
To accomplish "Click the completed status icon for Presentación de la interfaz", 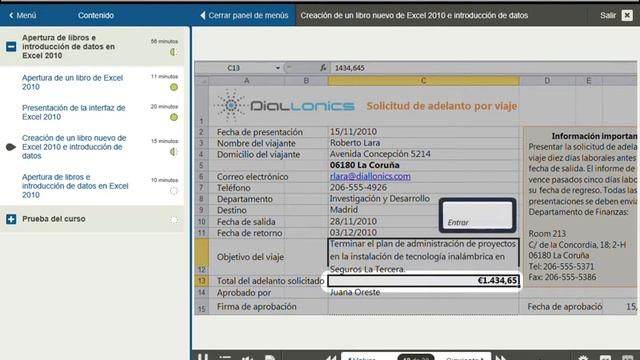I will click(174, 117).
